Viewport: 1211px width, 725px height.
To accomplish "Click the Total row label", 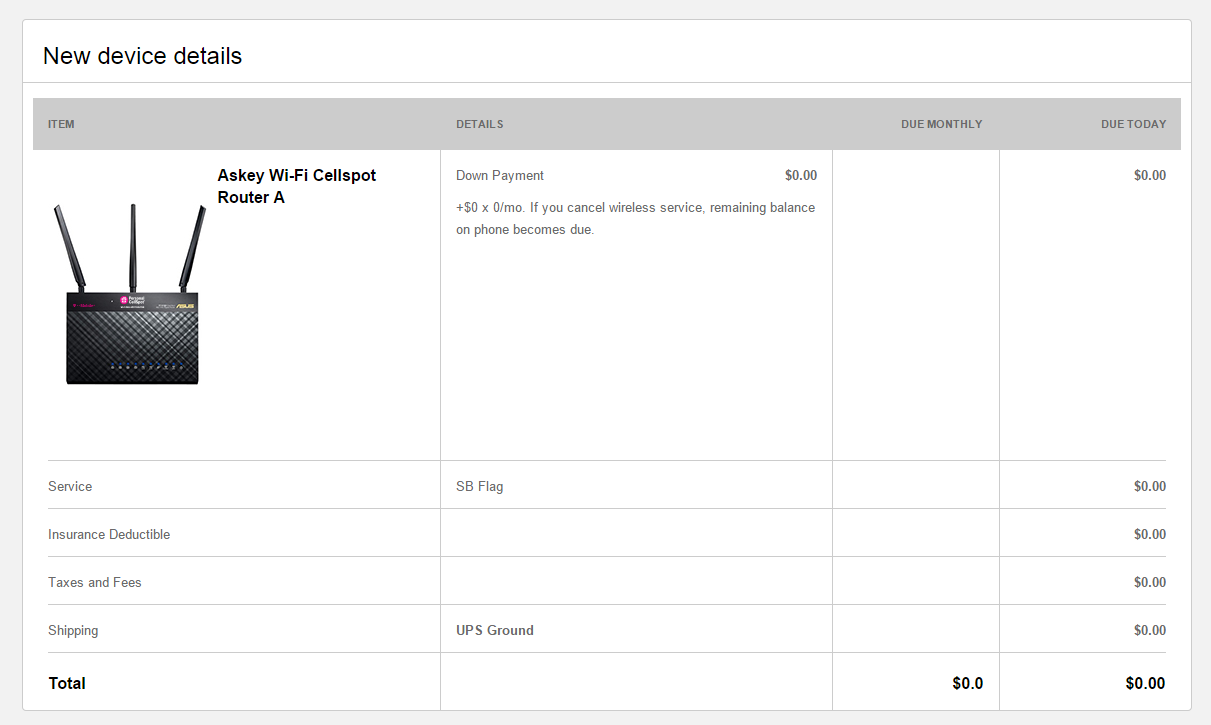I will tap(67, 683).
